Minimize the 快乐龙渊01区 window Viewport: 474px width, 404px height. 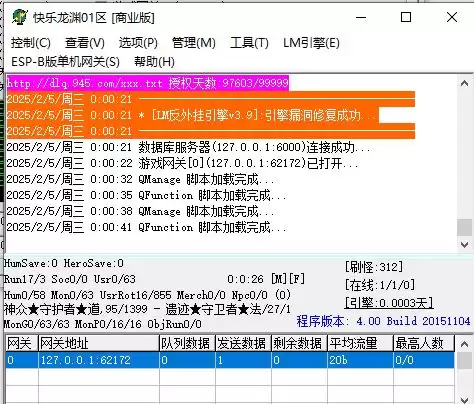[x=361, y=17]
